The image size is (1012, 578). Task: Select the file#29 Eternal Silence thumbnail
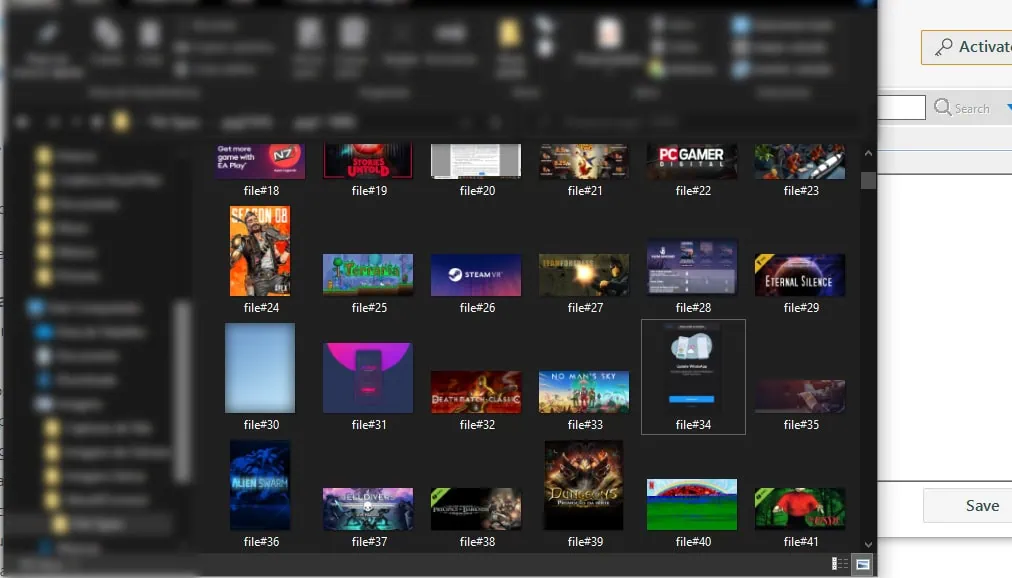pyautogui.click(x=800, y=275)
